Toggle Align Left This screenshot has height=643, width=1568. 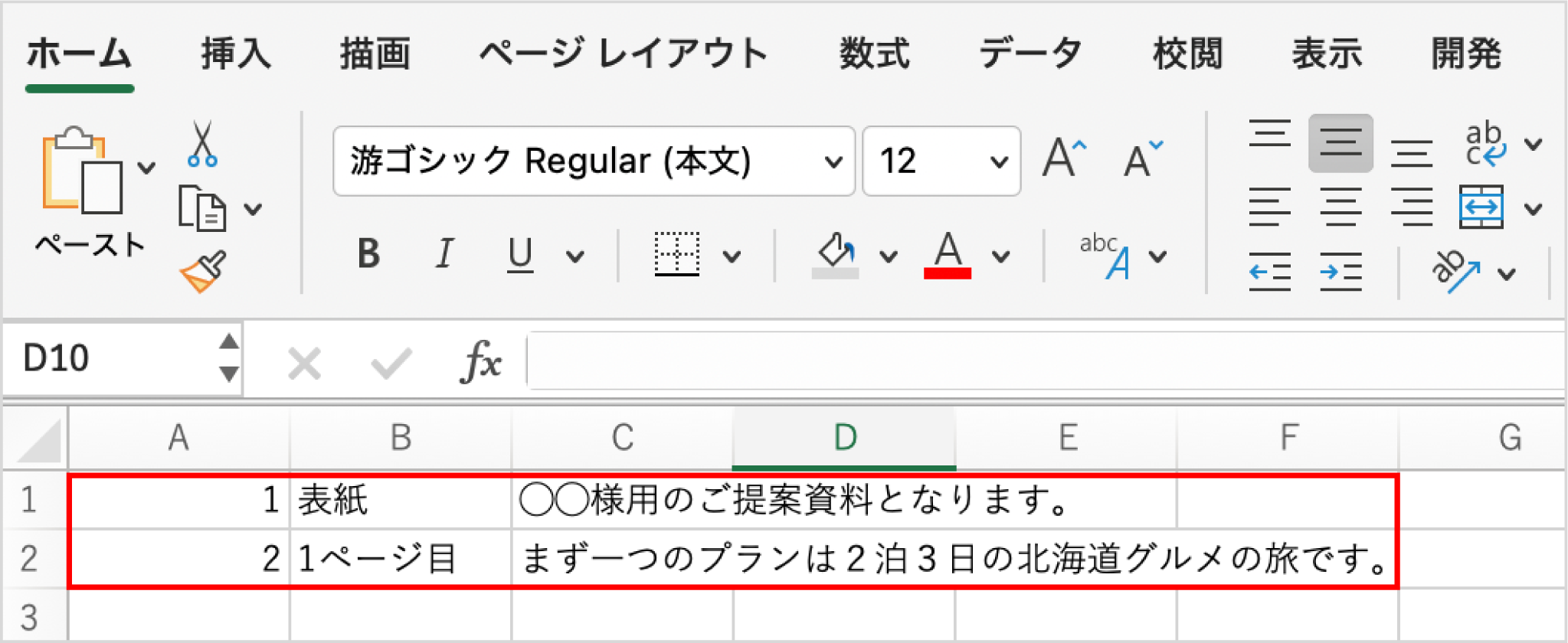(1269, 207)
